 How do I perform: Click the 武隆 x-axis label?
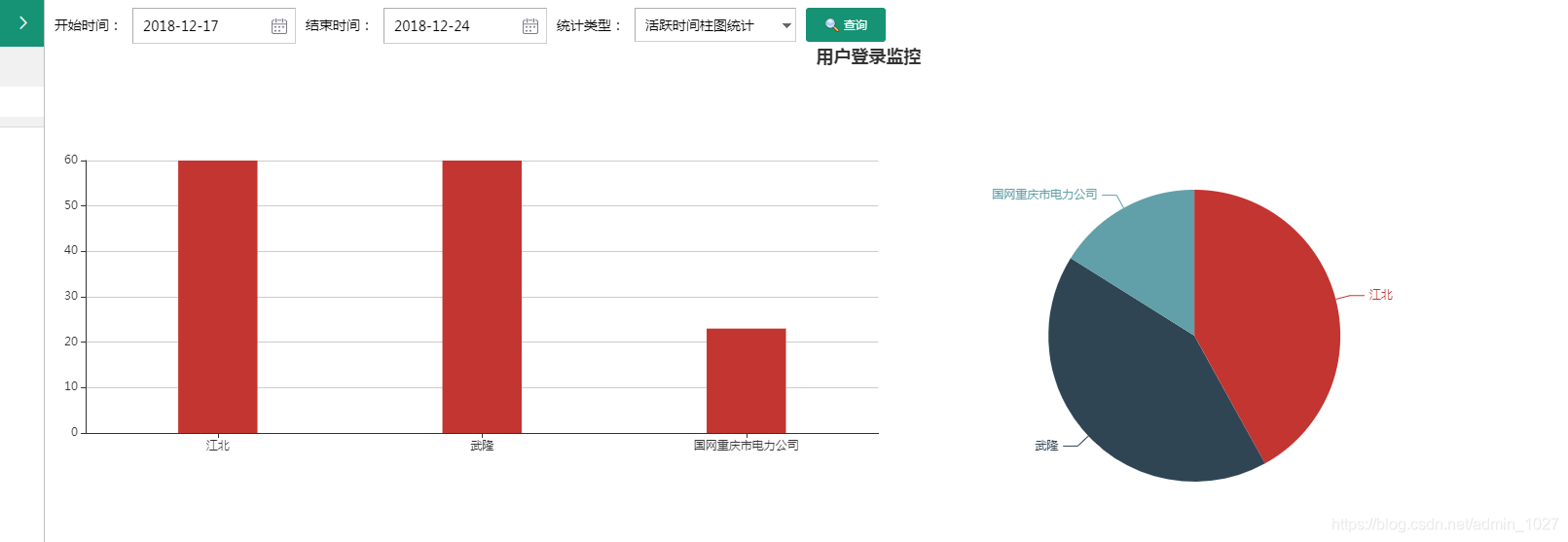tap(482, 446)
